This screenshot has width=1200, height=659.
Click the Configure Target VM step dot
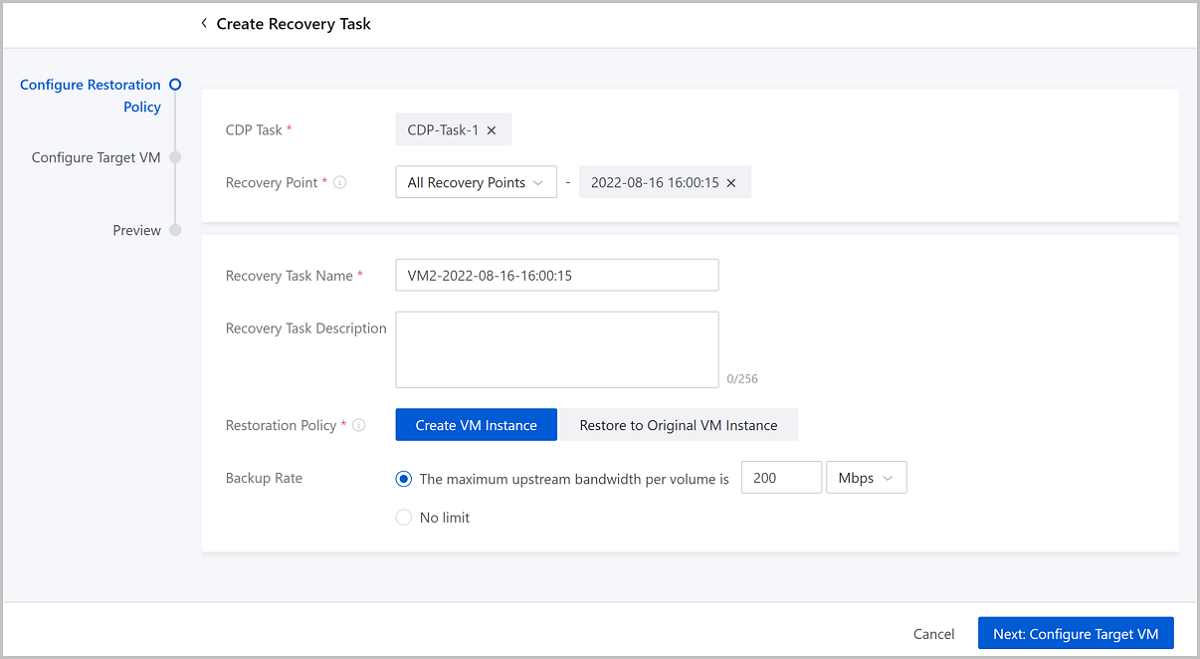click(175, 157)
